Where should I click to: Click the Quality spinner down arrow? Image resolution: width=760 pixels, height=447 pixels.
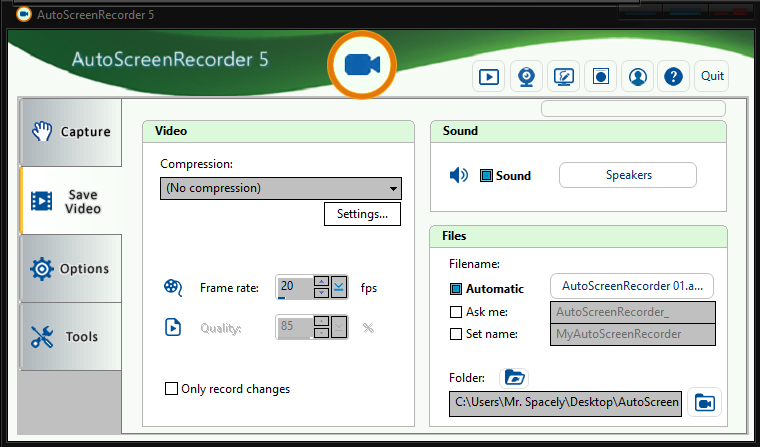pyautogui.click(x=321, y=332)
